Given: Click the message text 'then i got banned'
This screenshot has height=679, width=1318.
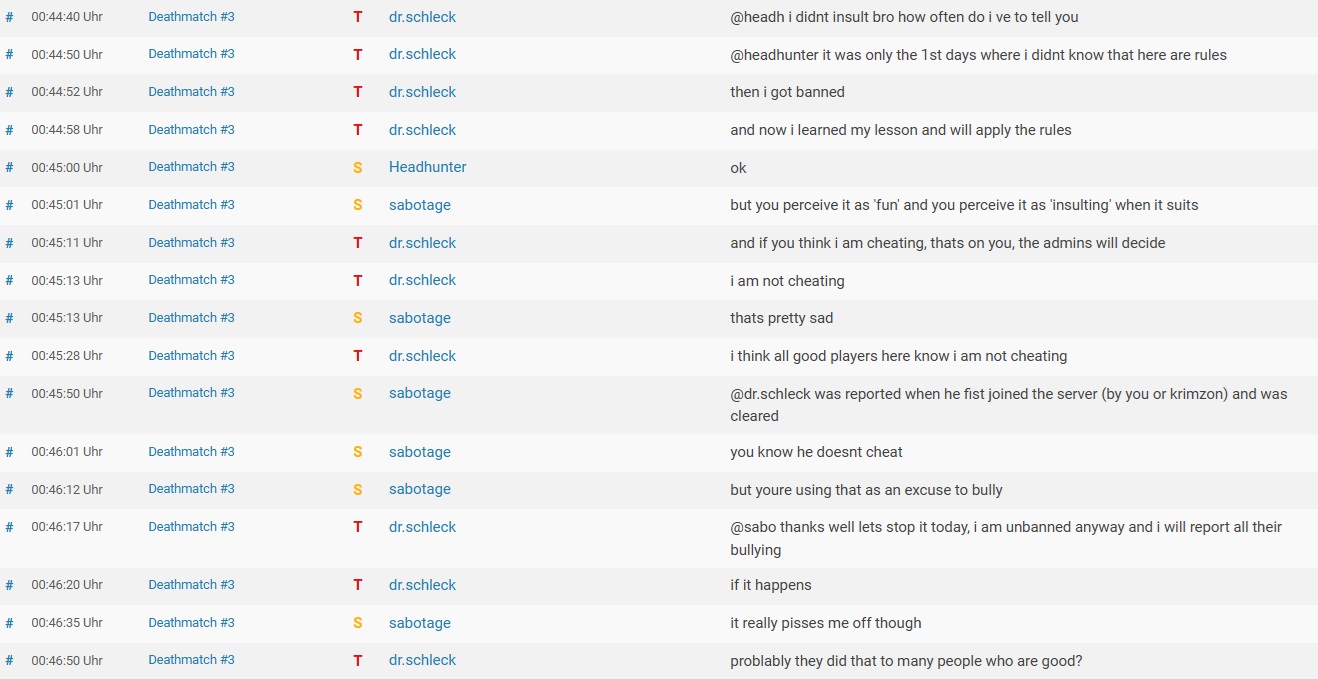Looking at the screenshot, I should coord(787,92).
